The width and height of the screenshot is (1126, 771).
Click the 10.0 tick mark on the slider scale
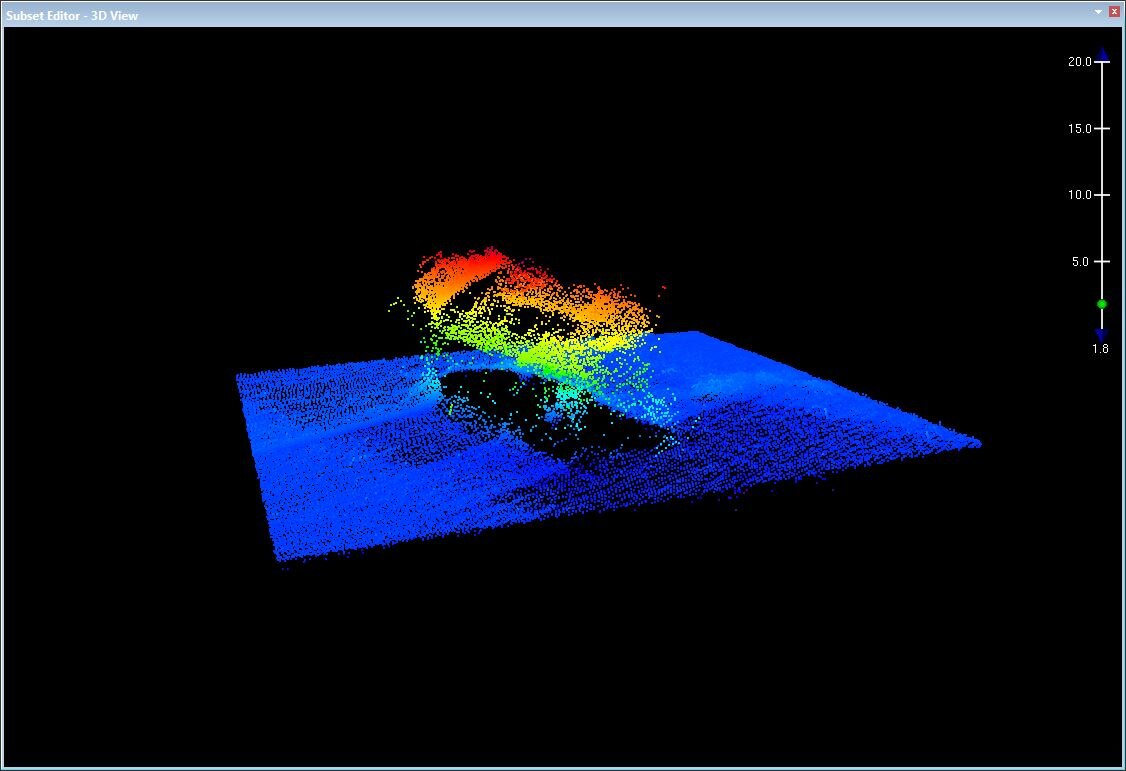click(x=1100, y=194)
